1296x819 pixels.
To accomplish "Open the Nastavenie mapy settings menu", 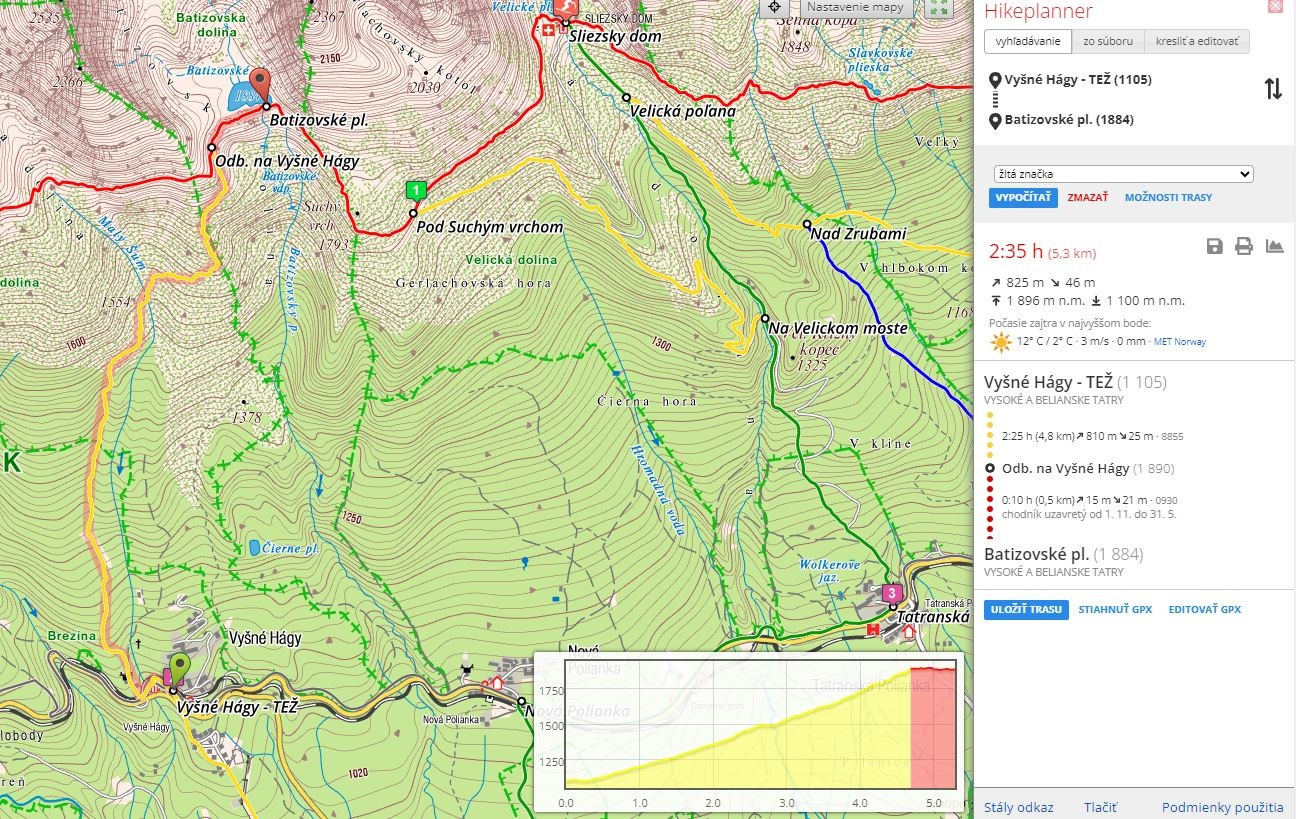I will point(855,8).
